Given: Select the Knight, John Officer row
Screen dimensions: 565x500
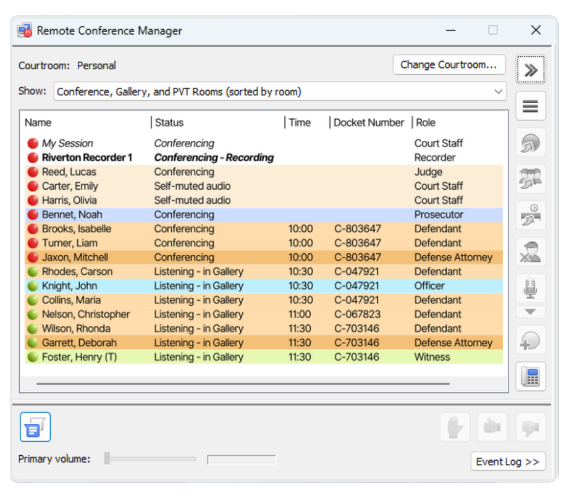Looking at the screenshot, I should pyautogui.click(x=264, y=286).
